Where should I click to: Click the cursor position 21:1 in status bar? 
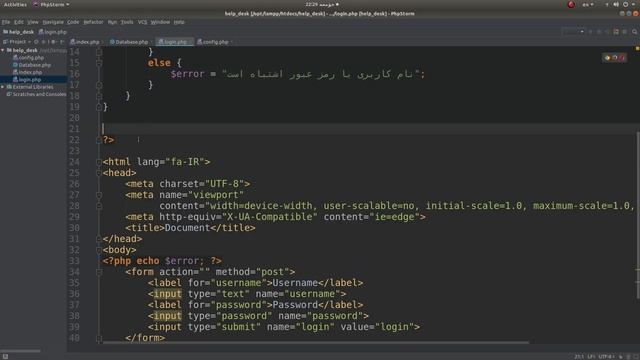coord(579,356)
